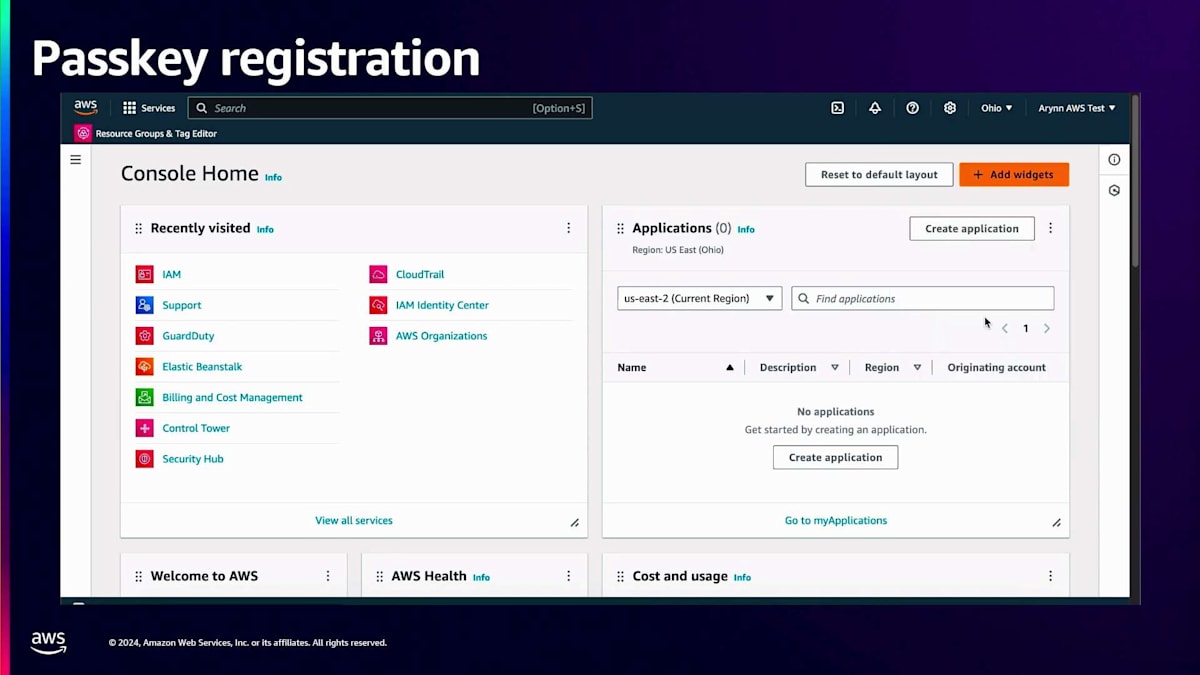Click Info next to Console Home
This screenshot has width=1200, height=675.
click(273, 177)
